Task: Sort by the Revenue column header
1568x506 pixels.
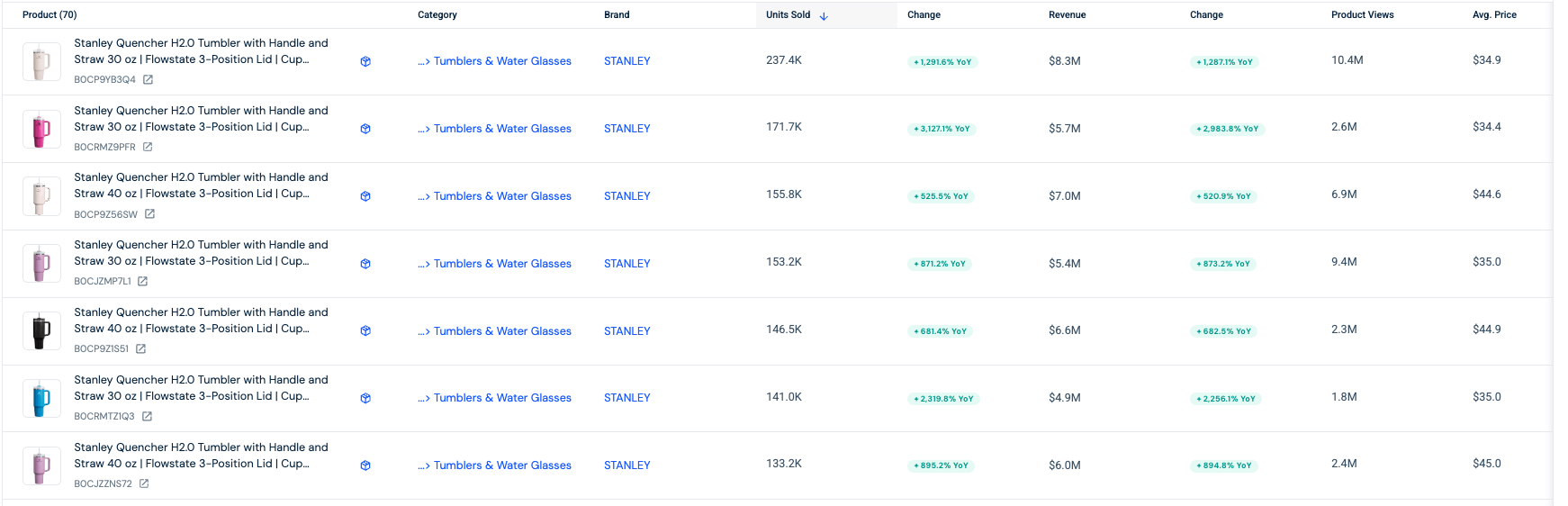Action: tap(1067, 15)
